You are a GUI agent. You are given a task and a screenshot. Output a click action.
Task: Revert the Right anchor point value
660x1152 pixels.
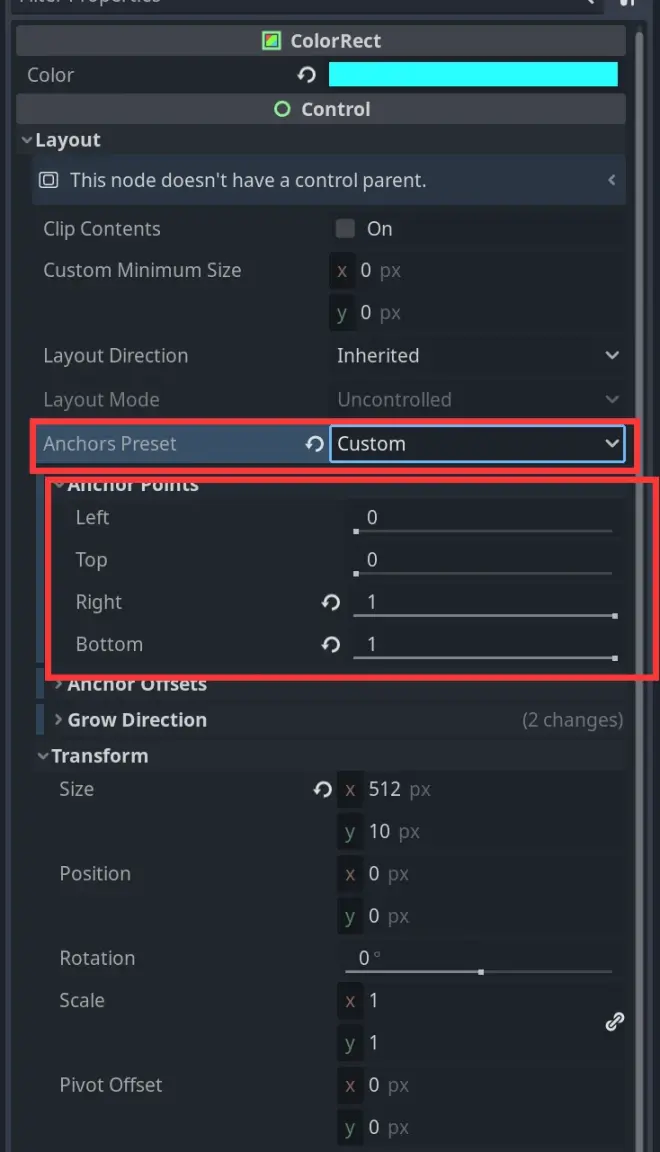pos(331,602)
